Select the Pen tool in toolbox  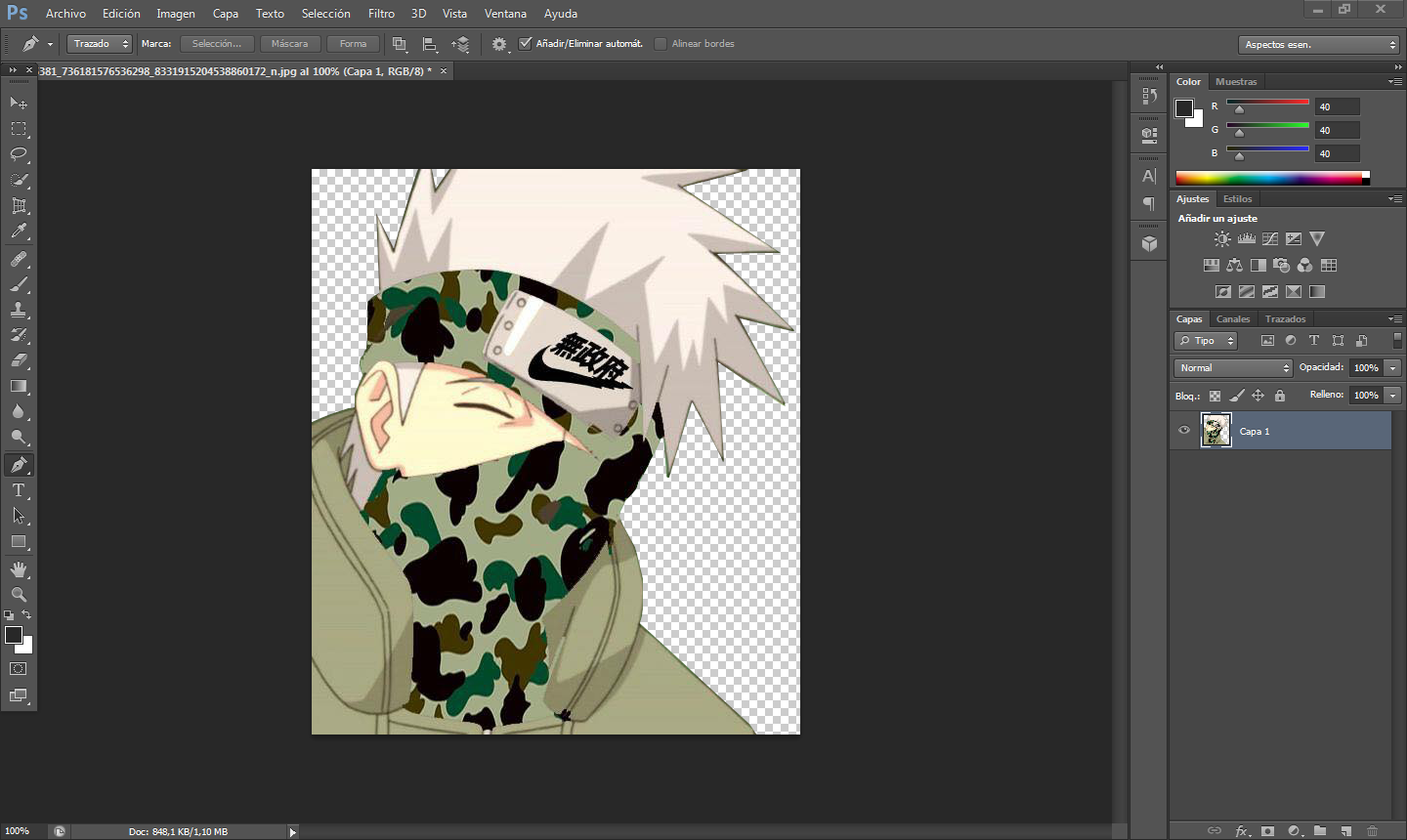(x=19, y=465)
